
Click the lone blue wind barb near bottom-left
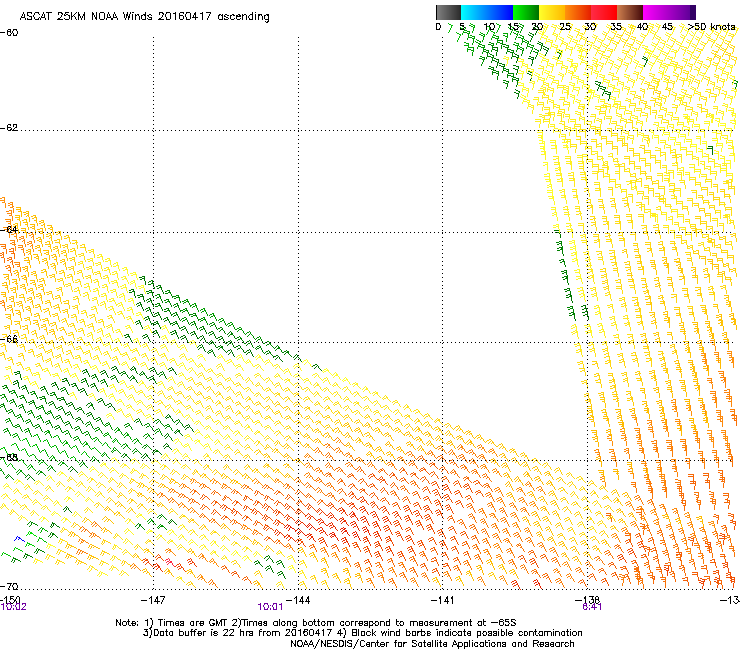tap(19, 539)
